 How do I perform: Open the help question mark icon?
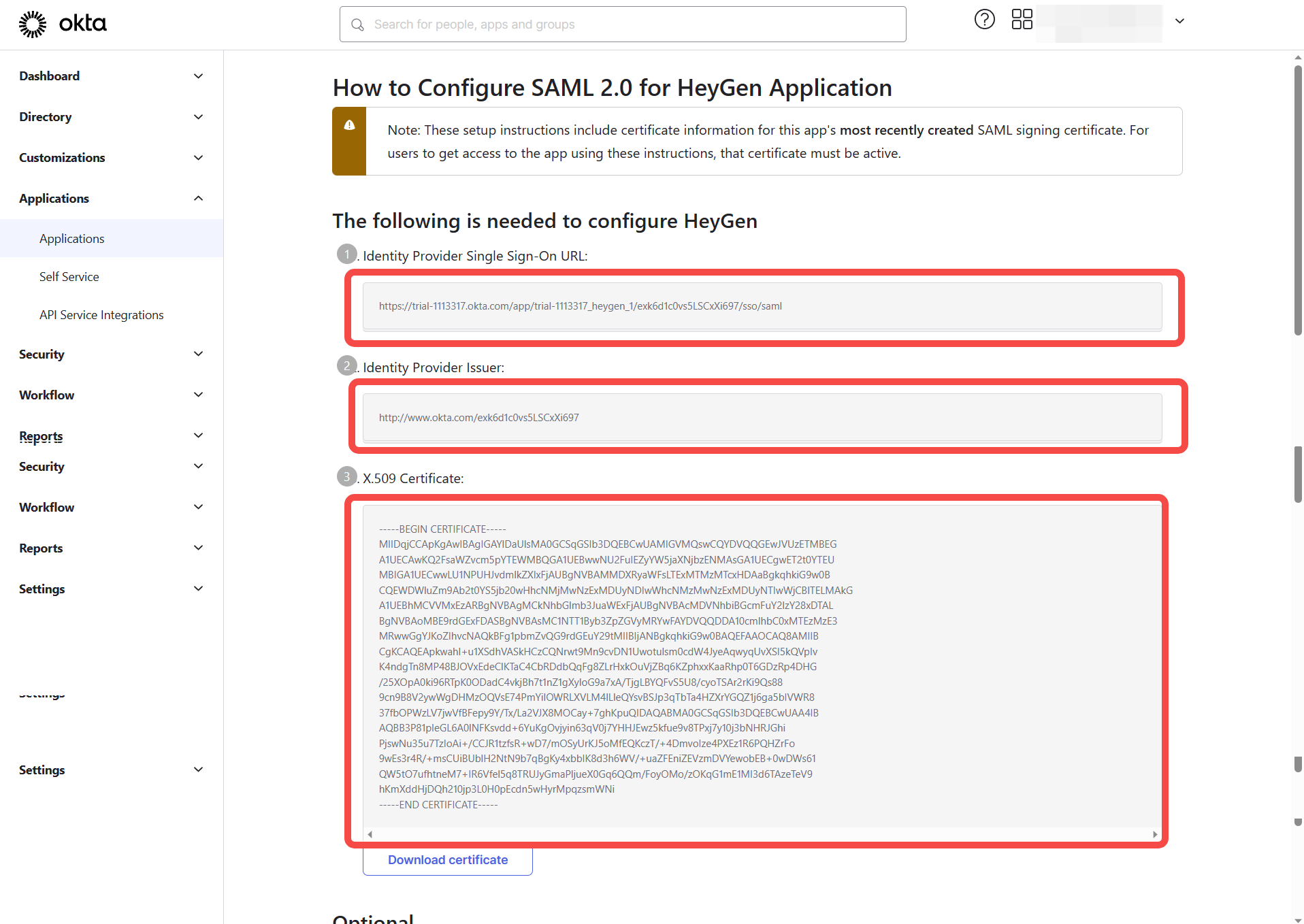(984, 19)
